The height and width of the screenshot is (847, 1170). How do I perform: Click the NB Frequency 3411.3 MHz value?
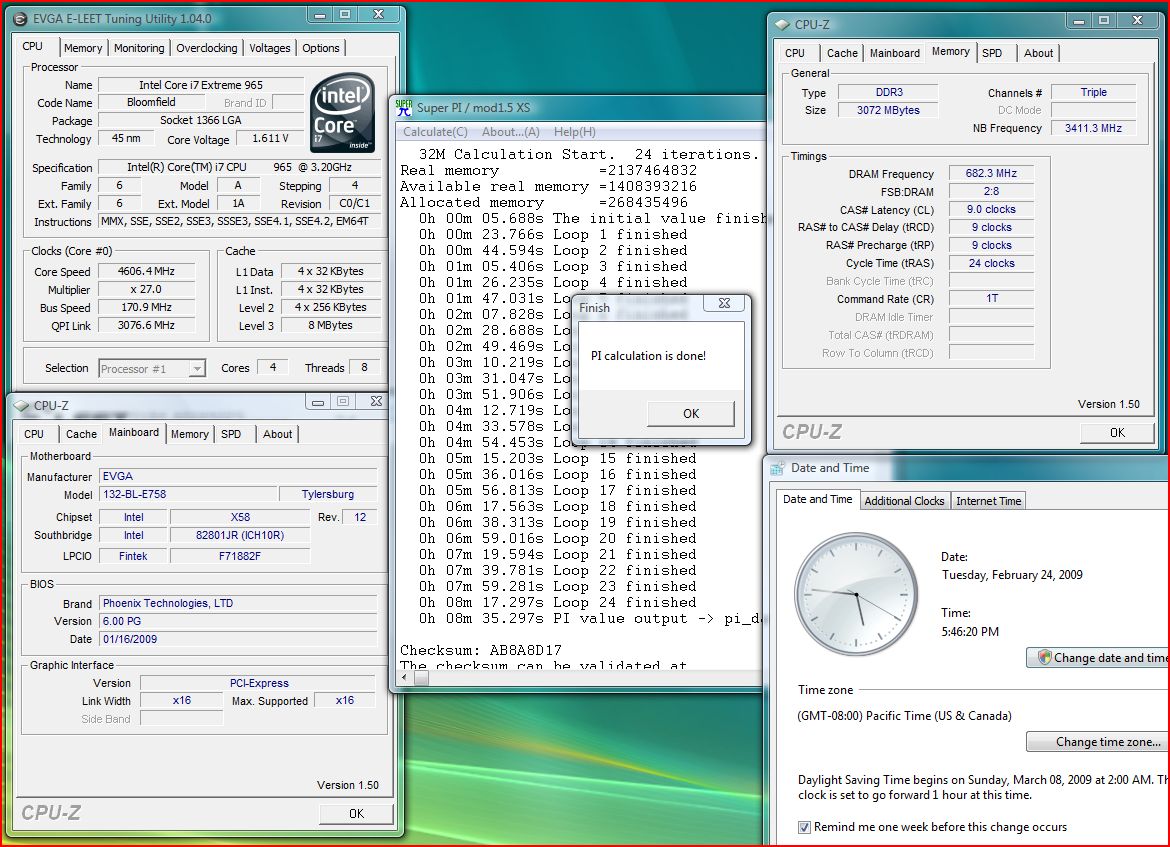1093,128
